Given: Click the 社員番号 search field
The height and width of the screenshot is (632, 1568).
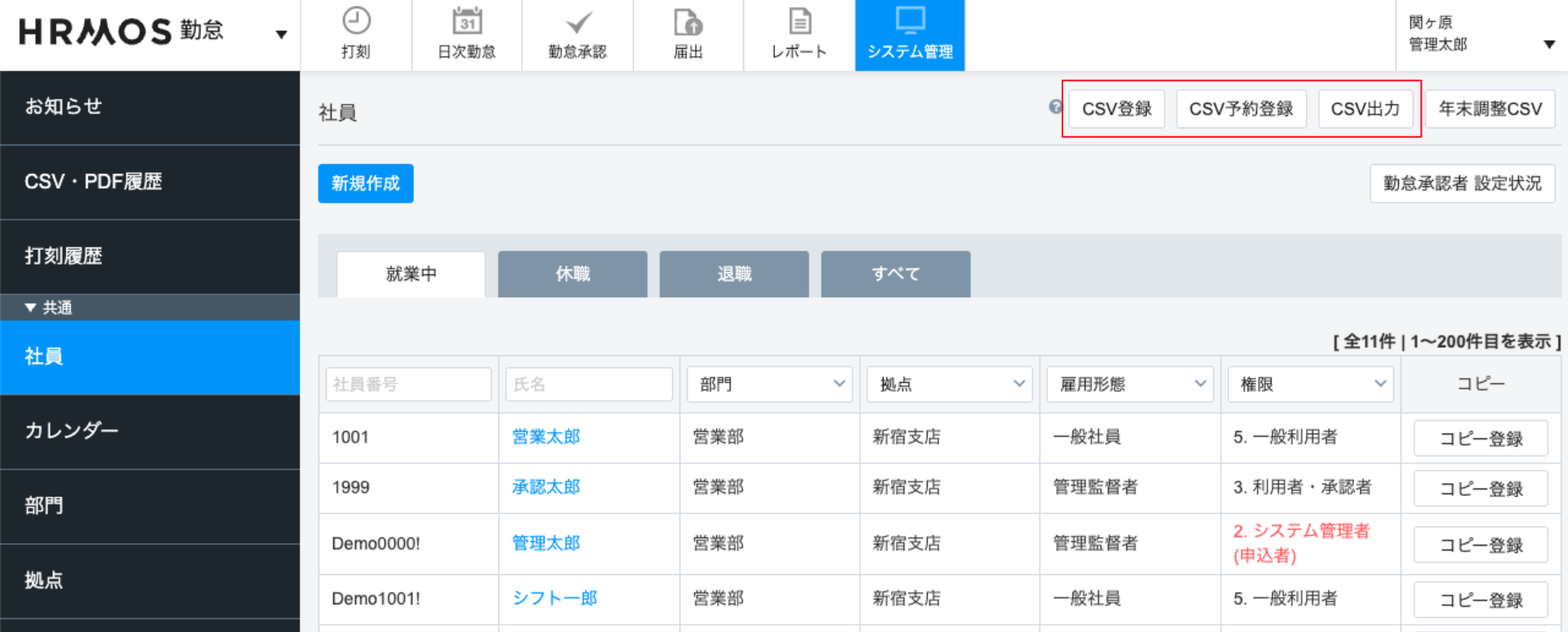Looking at the screenshot, I should click(x=408, y=384).
